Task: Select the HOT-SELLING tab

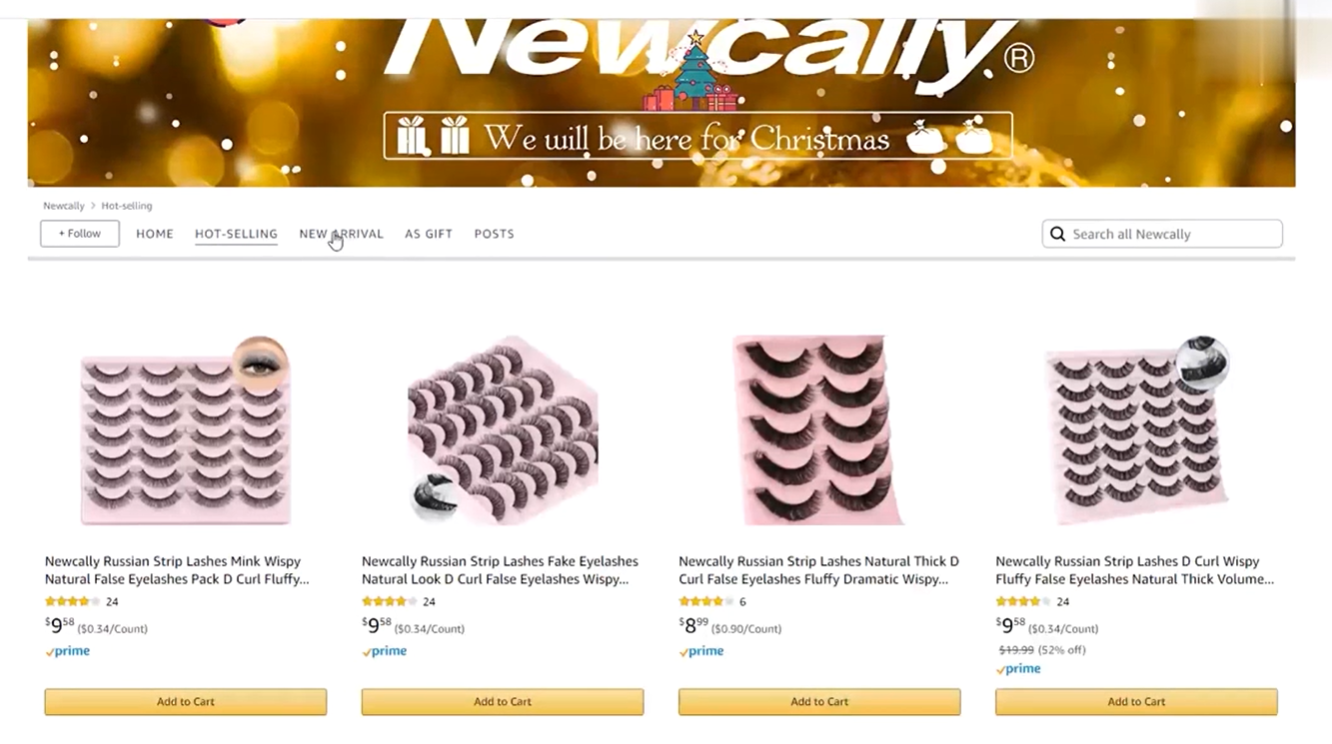Action: tap(236, 234)
